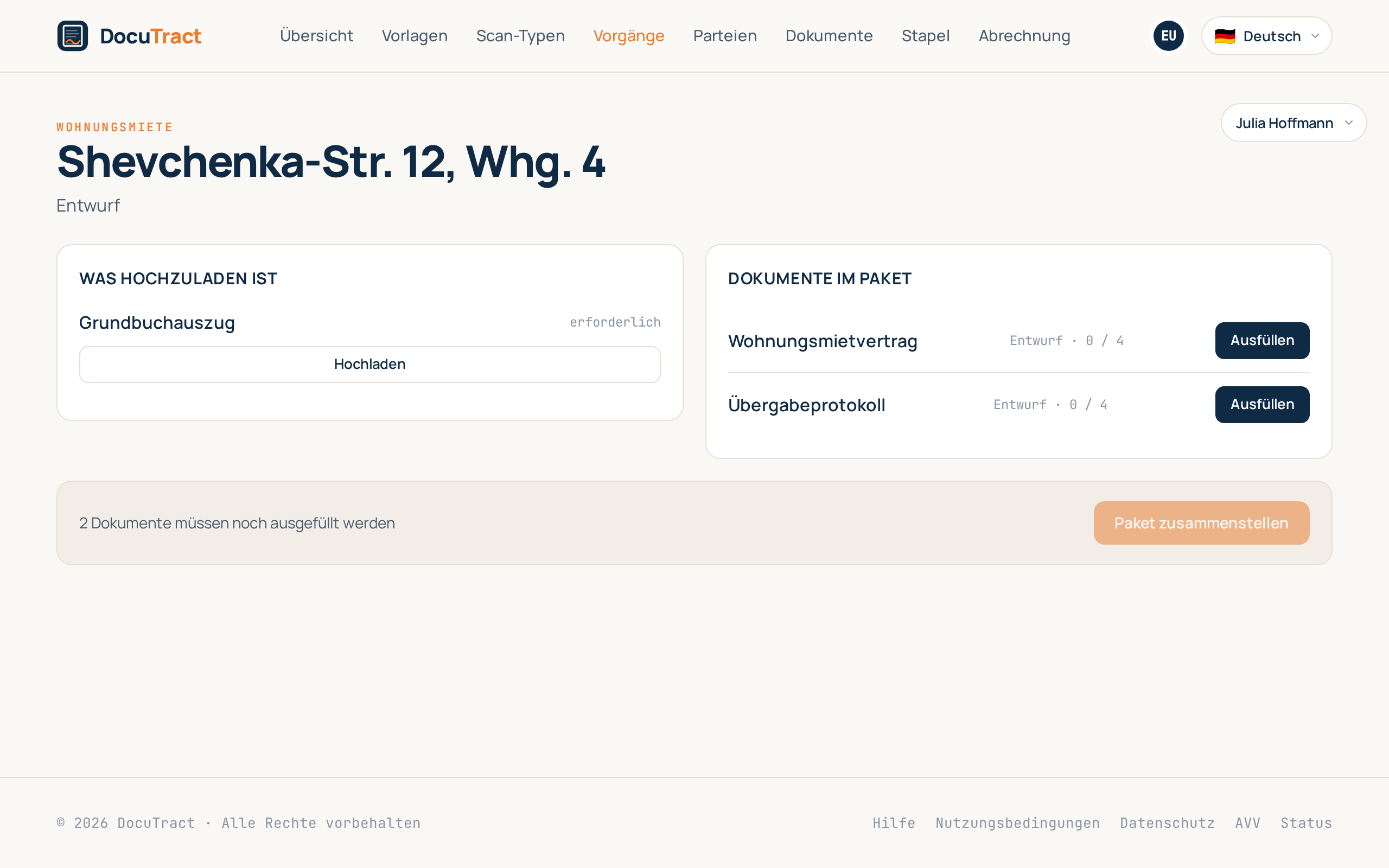This screenshot has width=1389, height=868.
Task: Click the WOHNUNGSMIETE category label
Action: coord(114,127)
